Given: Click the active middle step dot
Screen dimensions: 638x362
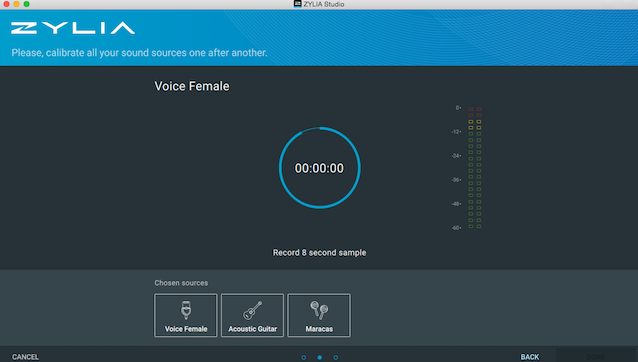Looking at the screenshot, I should click(x=319, y=357).
